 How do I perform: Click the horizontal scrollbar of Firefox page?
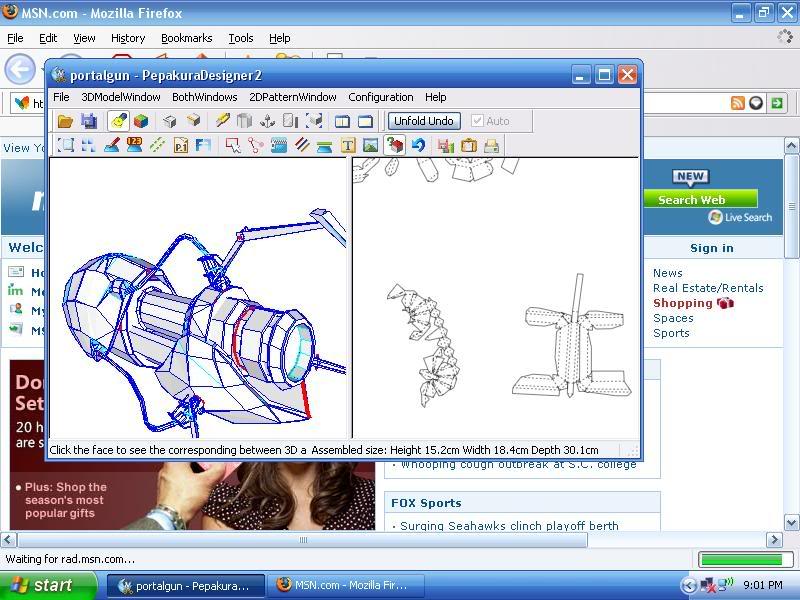point(303,540)
